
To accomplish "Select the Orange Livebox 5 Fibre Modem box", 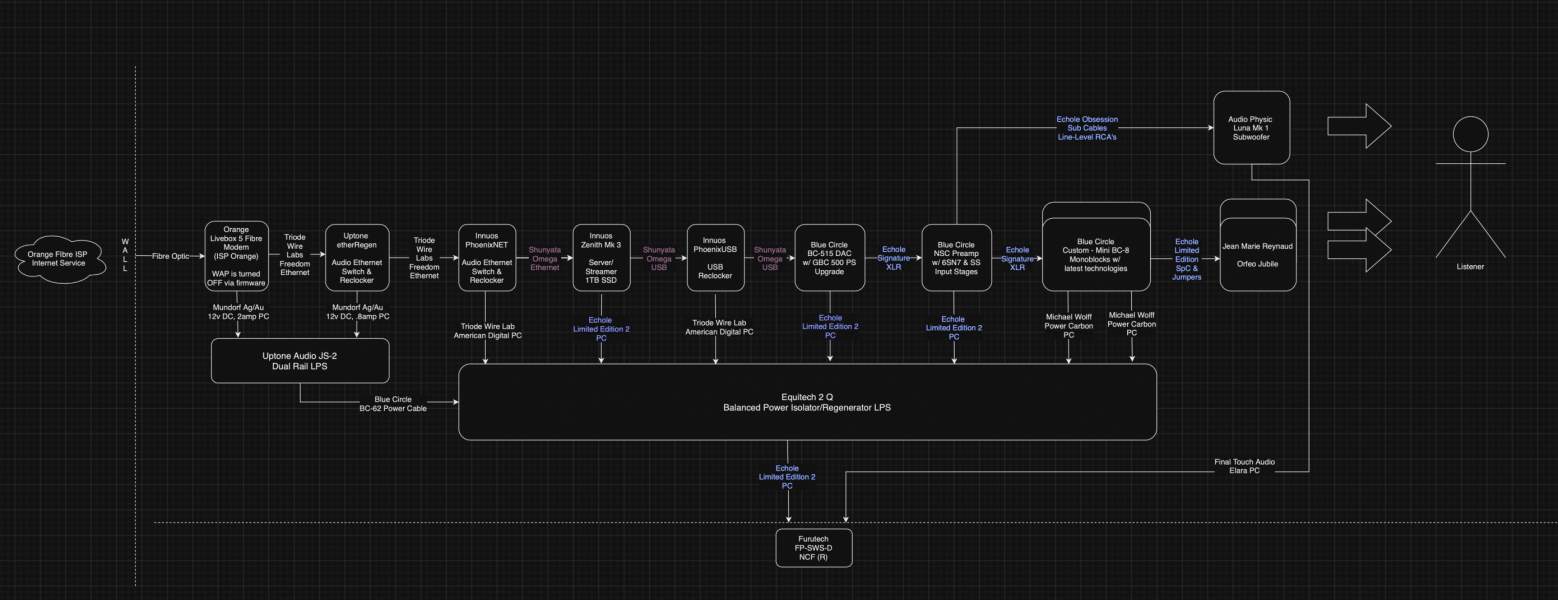I will pos(237,257).
